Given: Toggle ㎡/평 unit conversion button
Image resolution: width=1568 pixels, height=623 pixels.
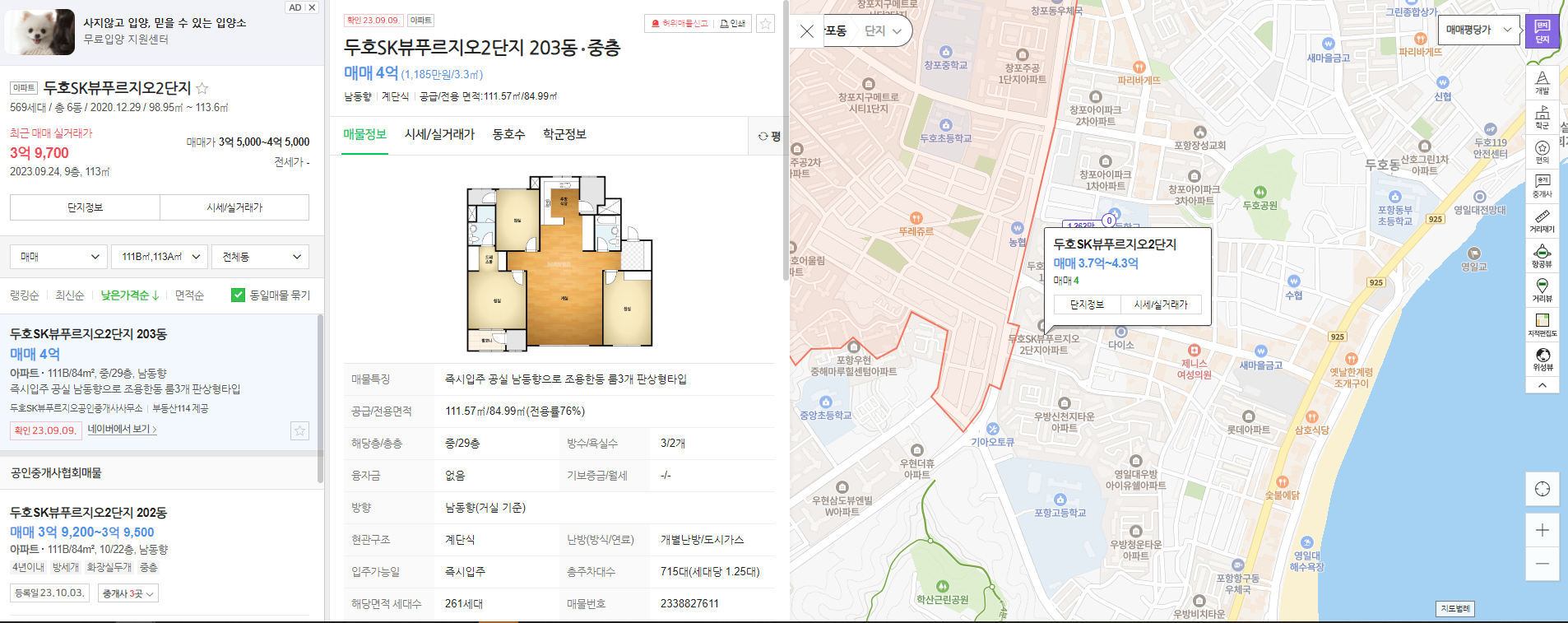Looking at the screenshot, I should (769, 137).
